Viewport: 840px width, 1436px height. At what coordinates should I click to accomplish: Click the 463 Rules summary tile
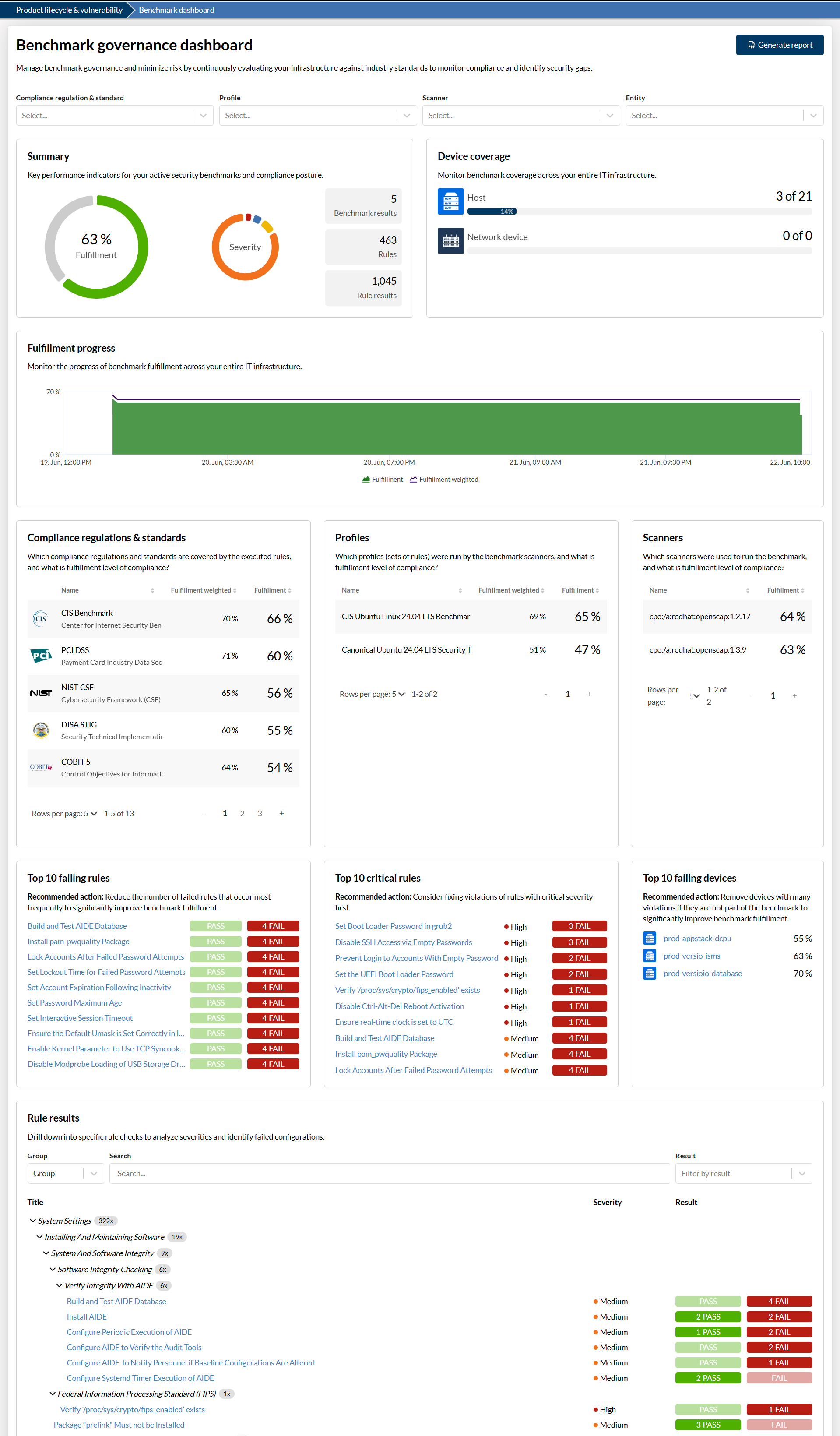(363, 247)
